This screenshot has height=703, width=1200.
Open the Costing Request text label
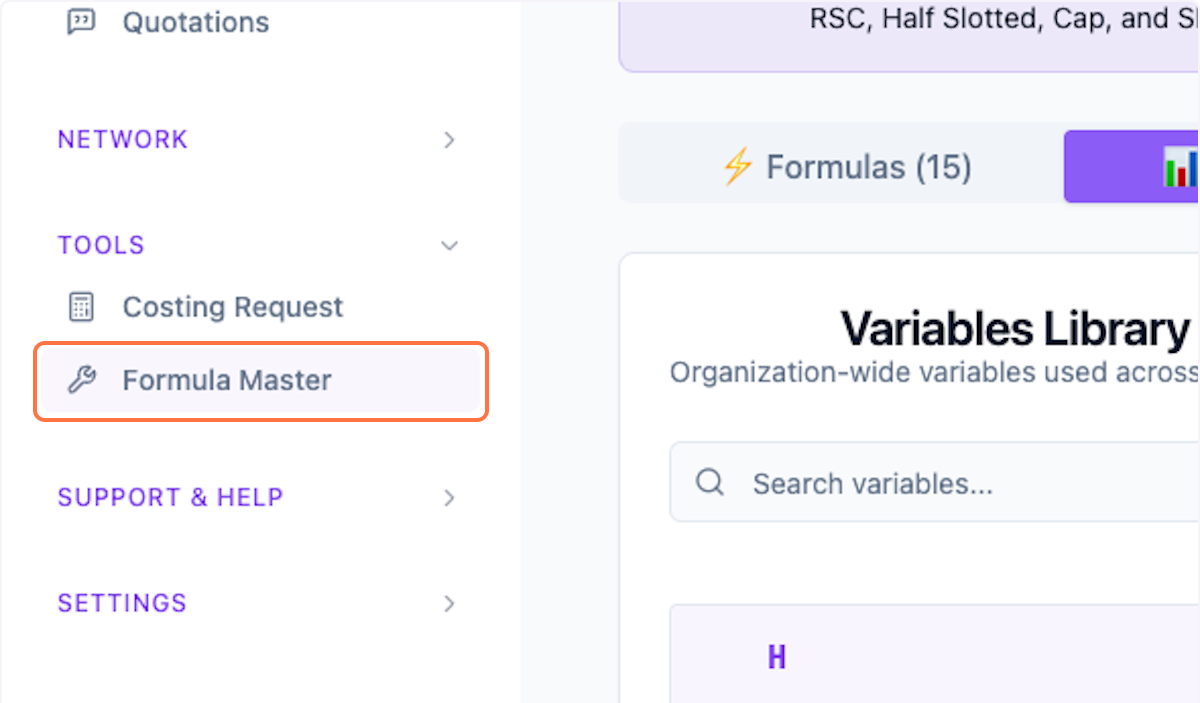point(232,307)
